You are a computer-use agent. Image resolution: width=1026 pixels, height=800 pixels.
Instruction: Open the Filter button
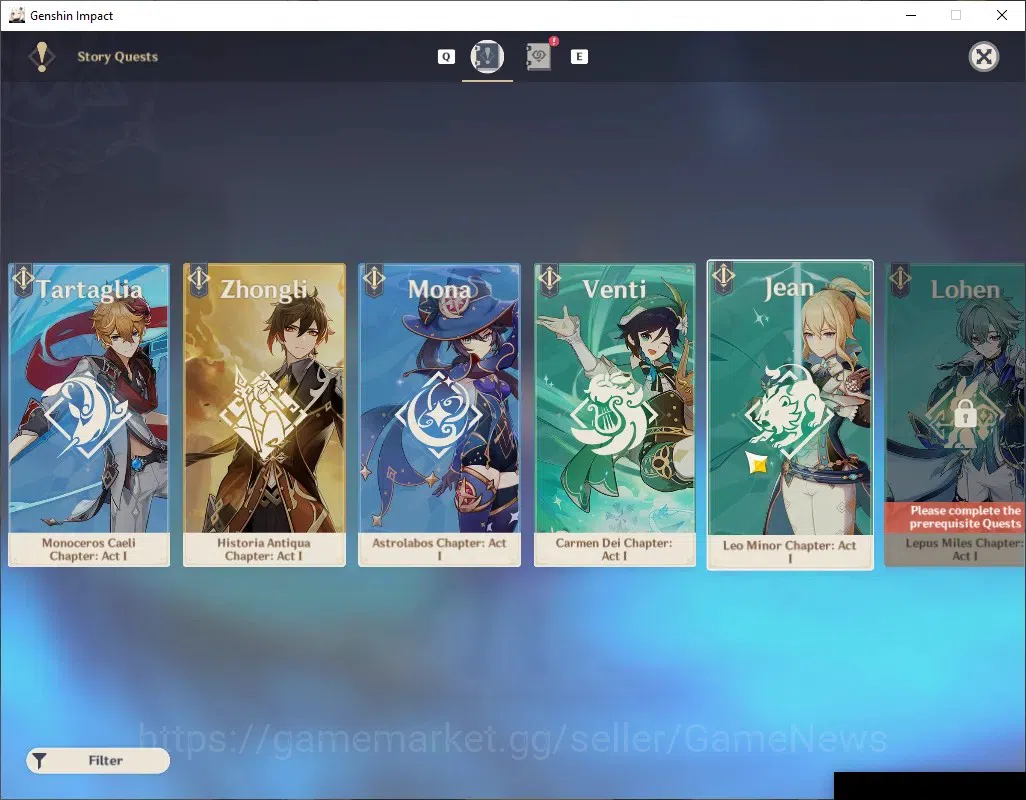pos(98,760)
